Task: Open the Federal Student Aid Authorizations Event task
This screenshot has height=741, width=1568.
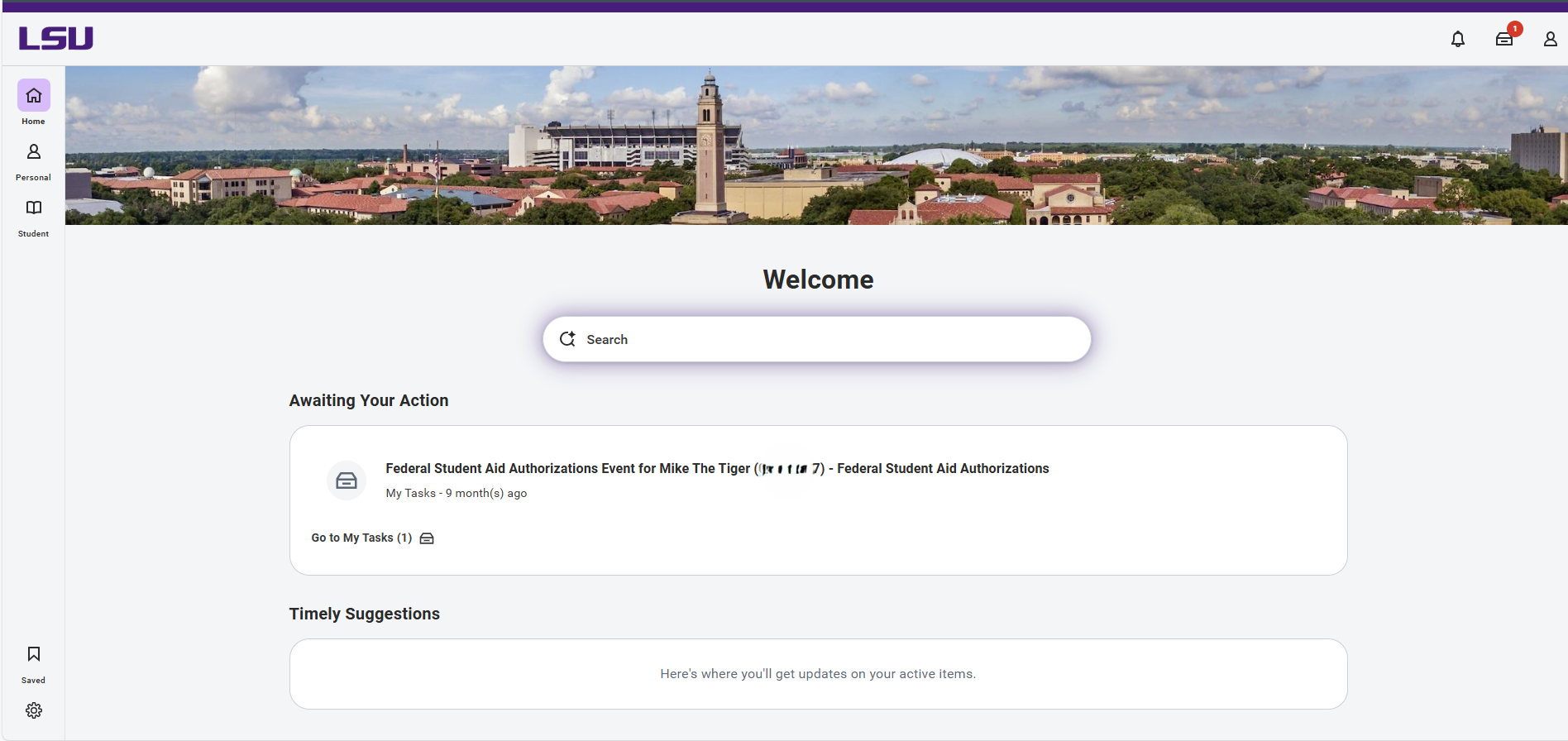Action: click(716, 469)
